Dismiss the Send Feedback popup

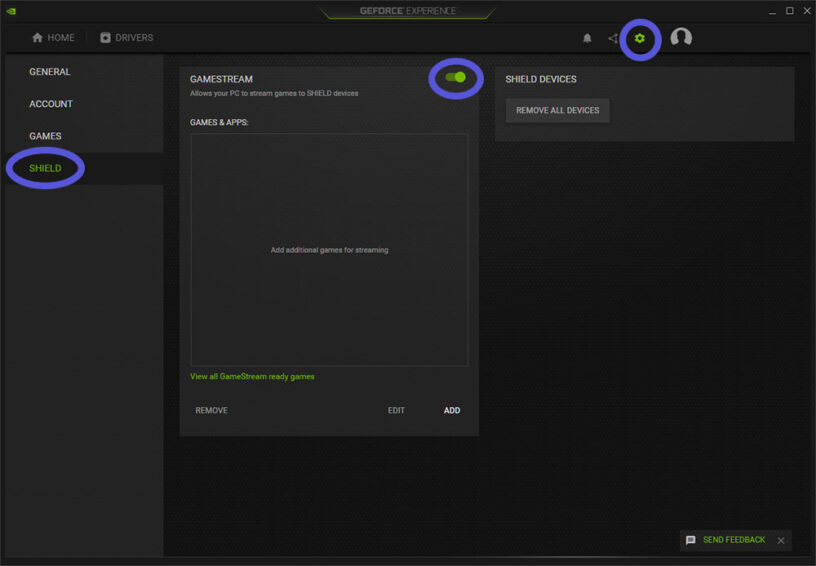tap(781, 541)
